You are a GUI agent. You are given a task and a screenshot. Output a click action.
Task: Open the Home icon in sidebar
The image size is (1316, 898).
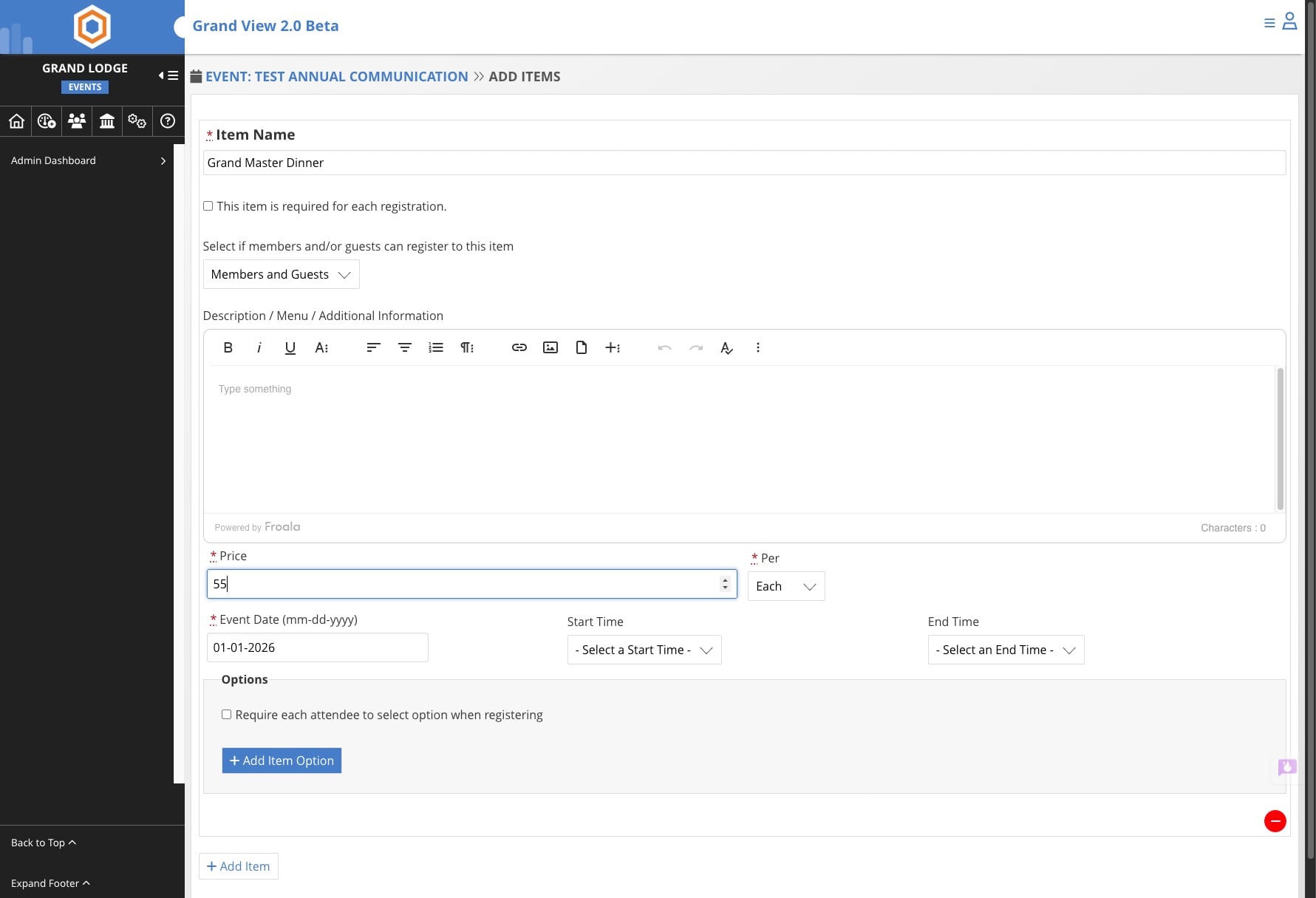16,120
